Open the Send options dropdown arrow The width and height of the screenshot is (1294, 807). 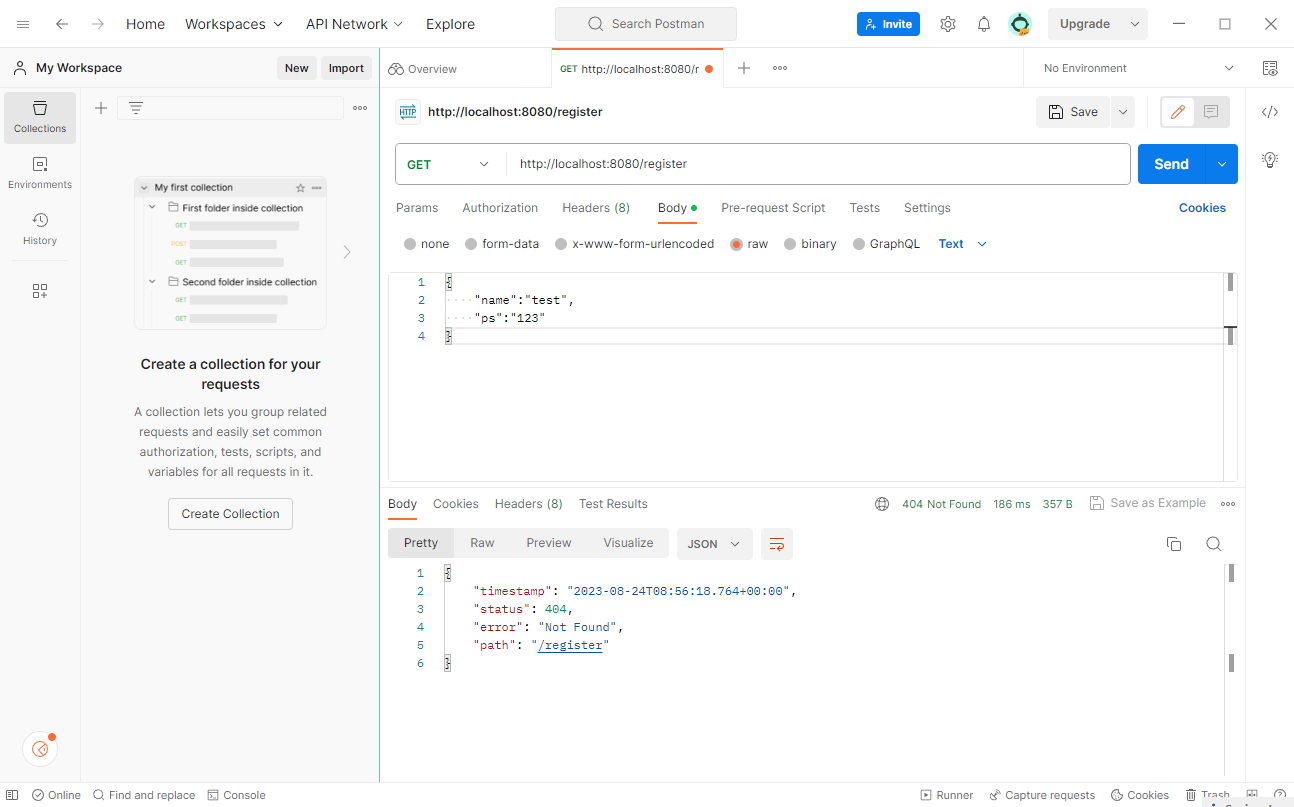(x=1222, y=164)
